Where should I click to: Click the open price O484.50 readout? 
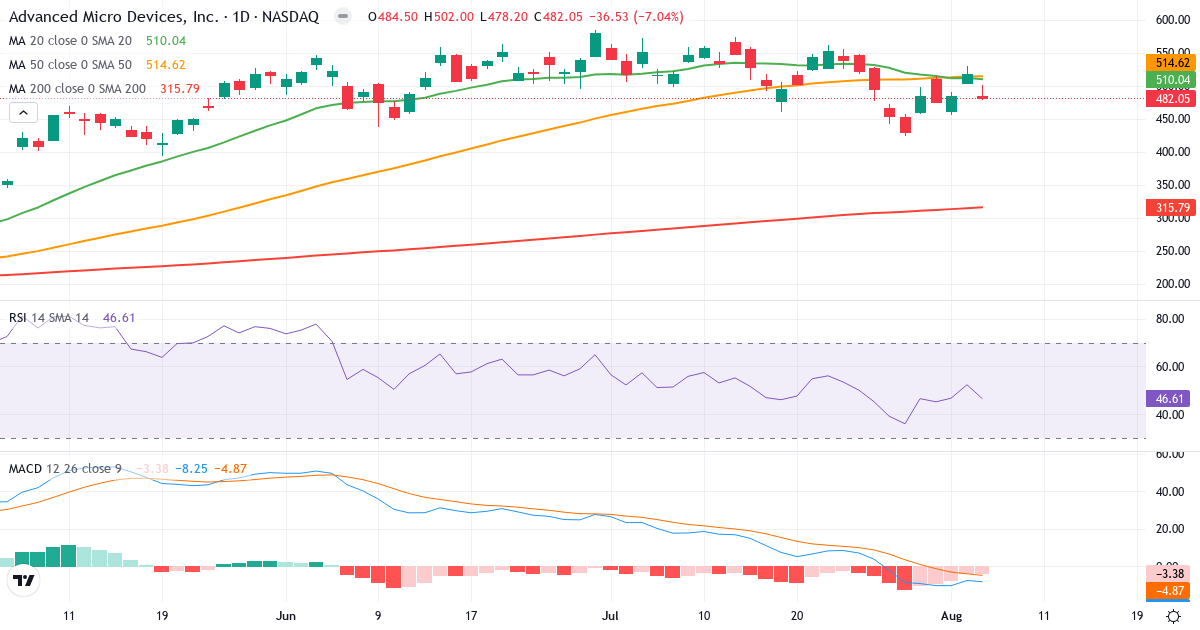pos(394,17)
